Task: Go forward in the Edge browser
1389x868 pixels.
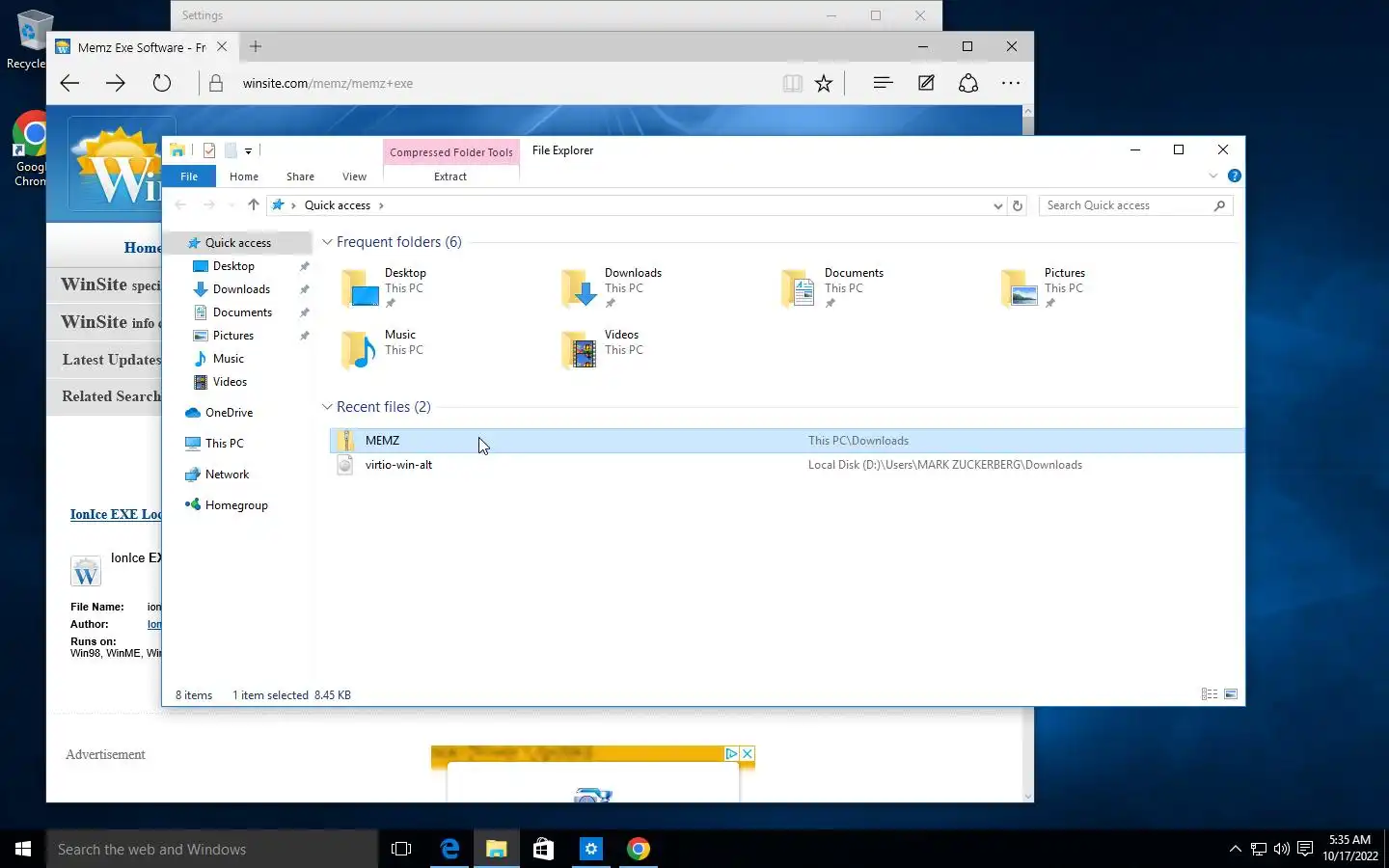Action: tap(116, 83)
